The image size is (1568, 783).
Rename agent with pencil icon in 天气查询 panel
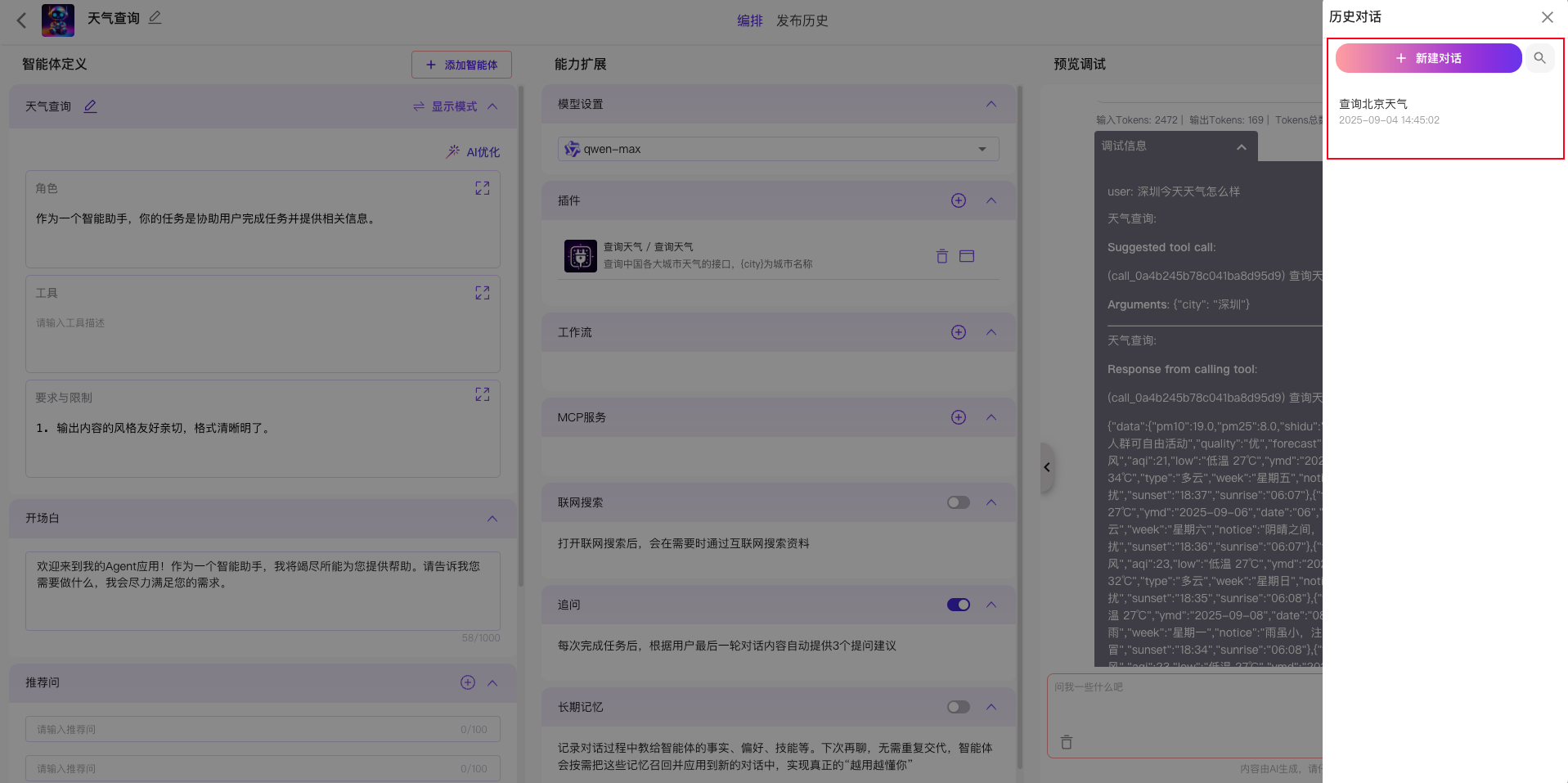(x=90, y=106)
